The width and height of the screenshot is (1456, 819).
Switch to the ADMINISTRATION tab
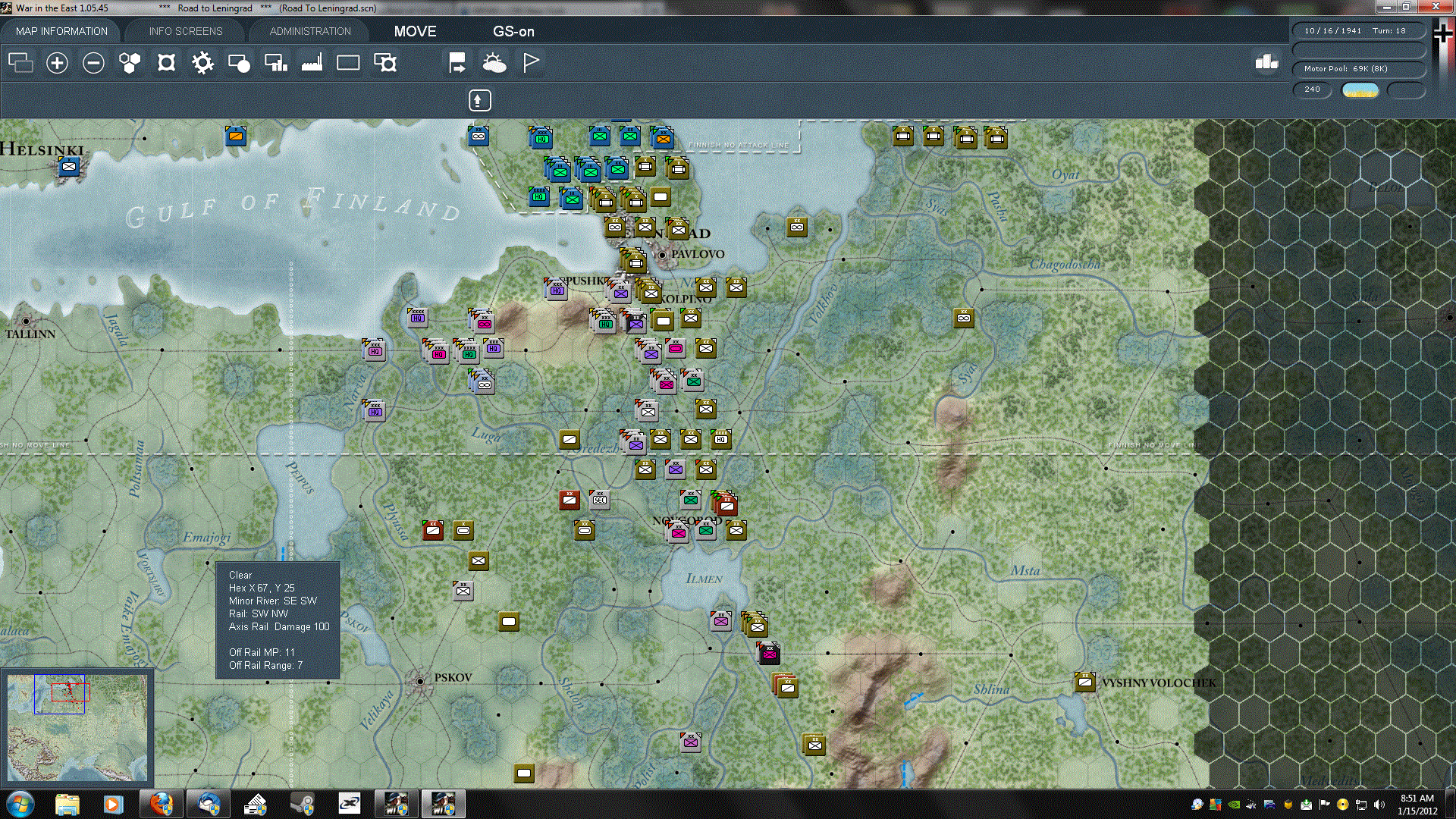pos(310,31)
